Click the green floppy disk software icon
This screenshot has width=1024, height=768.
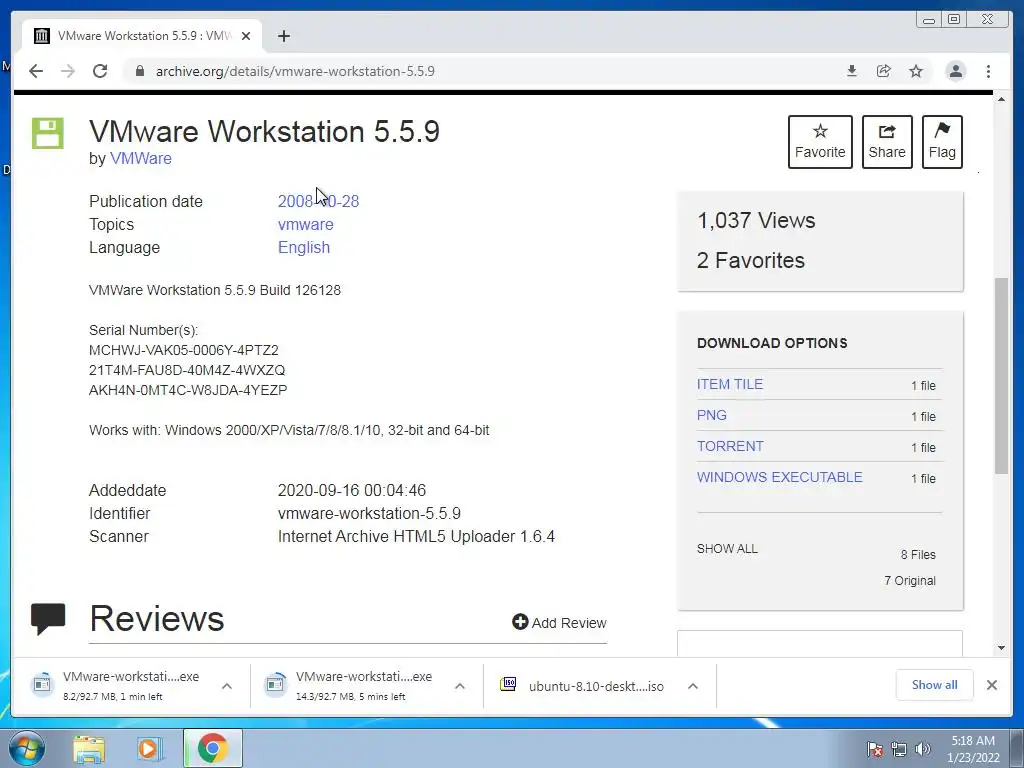pyautogui.click(x=48, y=133)
